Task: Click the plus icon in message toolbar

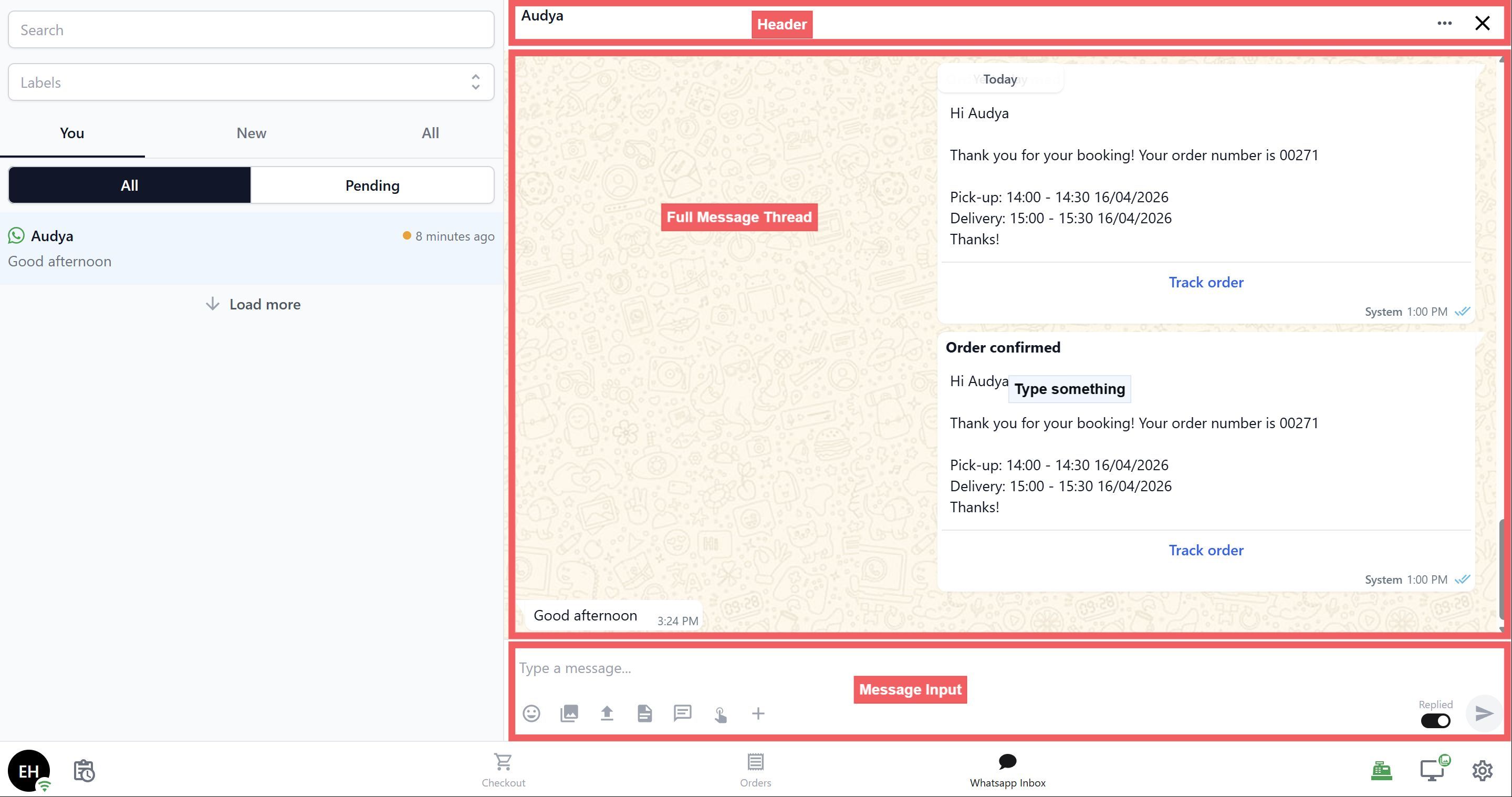Action: (758, 713)
